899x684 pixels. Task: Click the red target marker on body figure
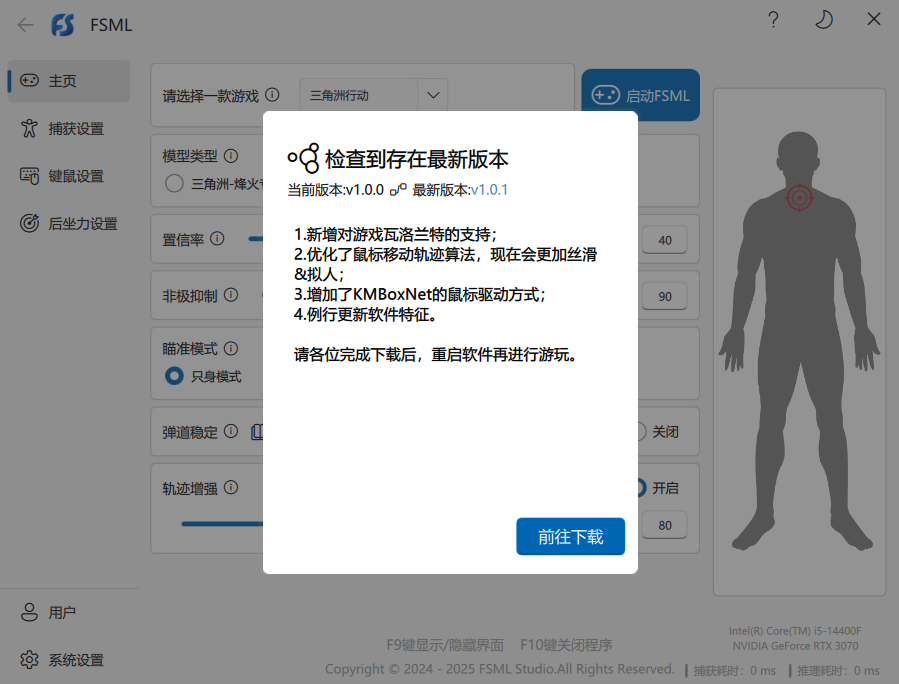(799, 197)
